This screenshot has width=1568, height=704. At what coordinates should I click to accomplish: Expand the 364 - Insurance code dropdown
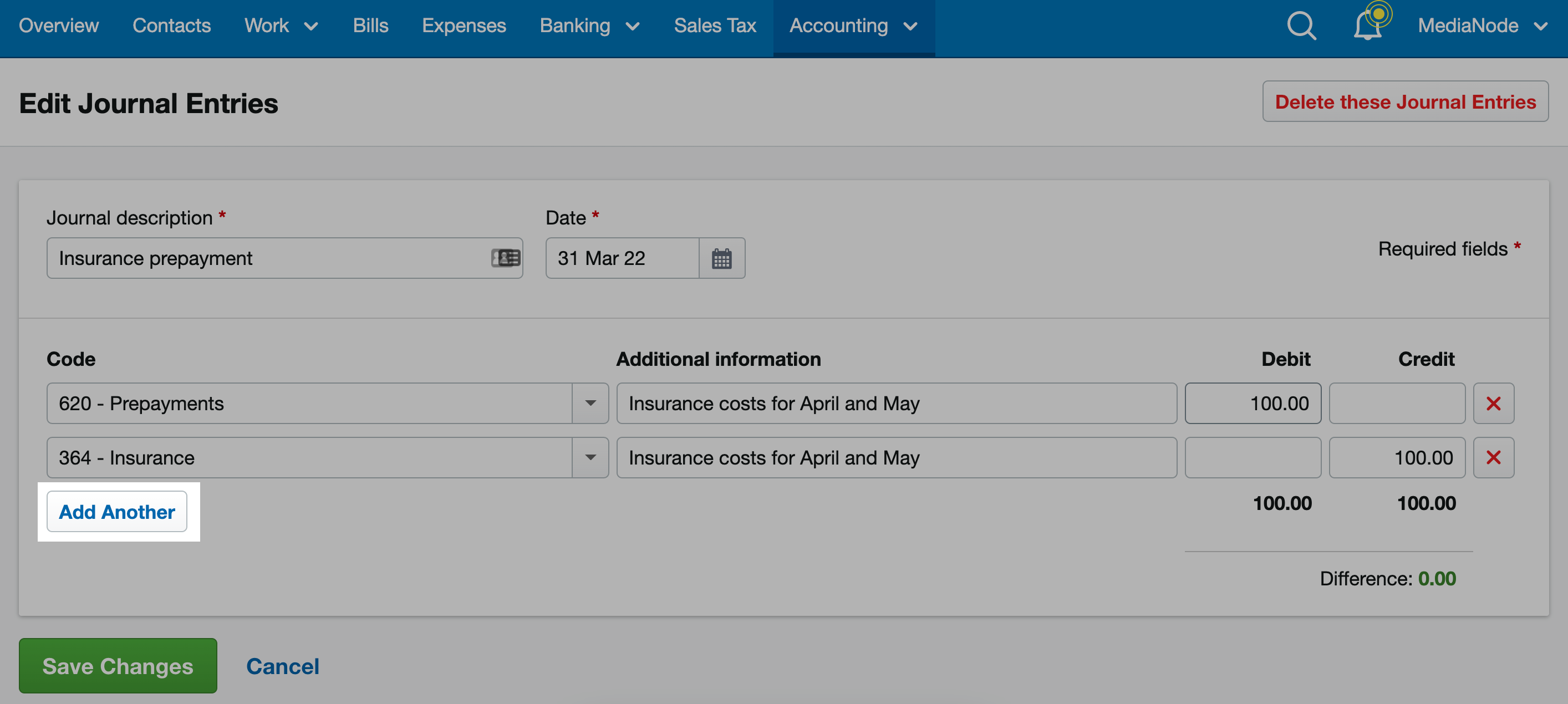(x=590, y=457)
